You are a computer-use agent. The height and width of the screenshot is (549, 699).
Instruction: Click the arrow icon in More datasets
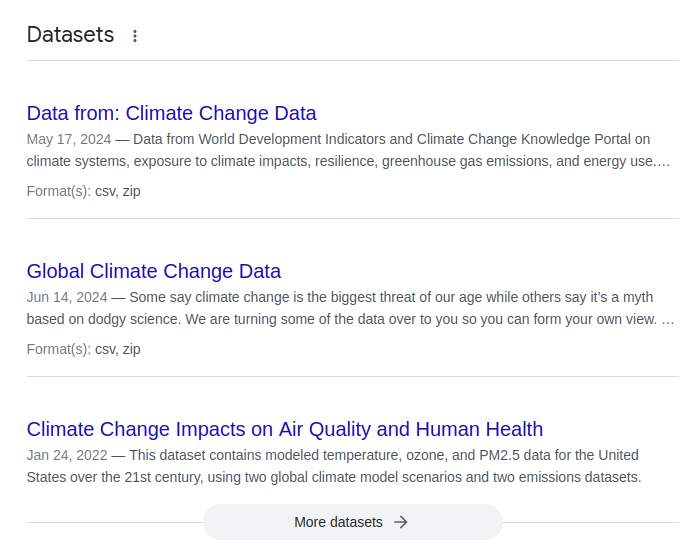401,522
